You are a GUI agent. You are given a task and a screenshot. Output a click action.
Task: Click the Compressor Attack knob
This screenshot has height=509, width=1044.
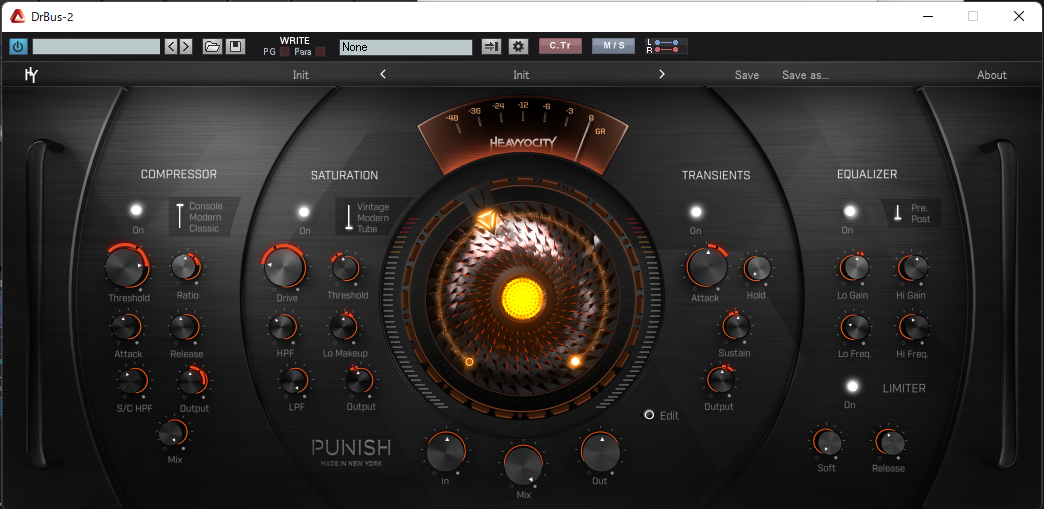[126, 327]
